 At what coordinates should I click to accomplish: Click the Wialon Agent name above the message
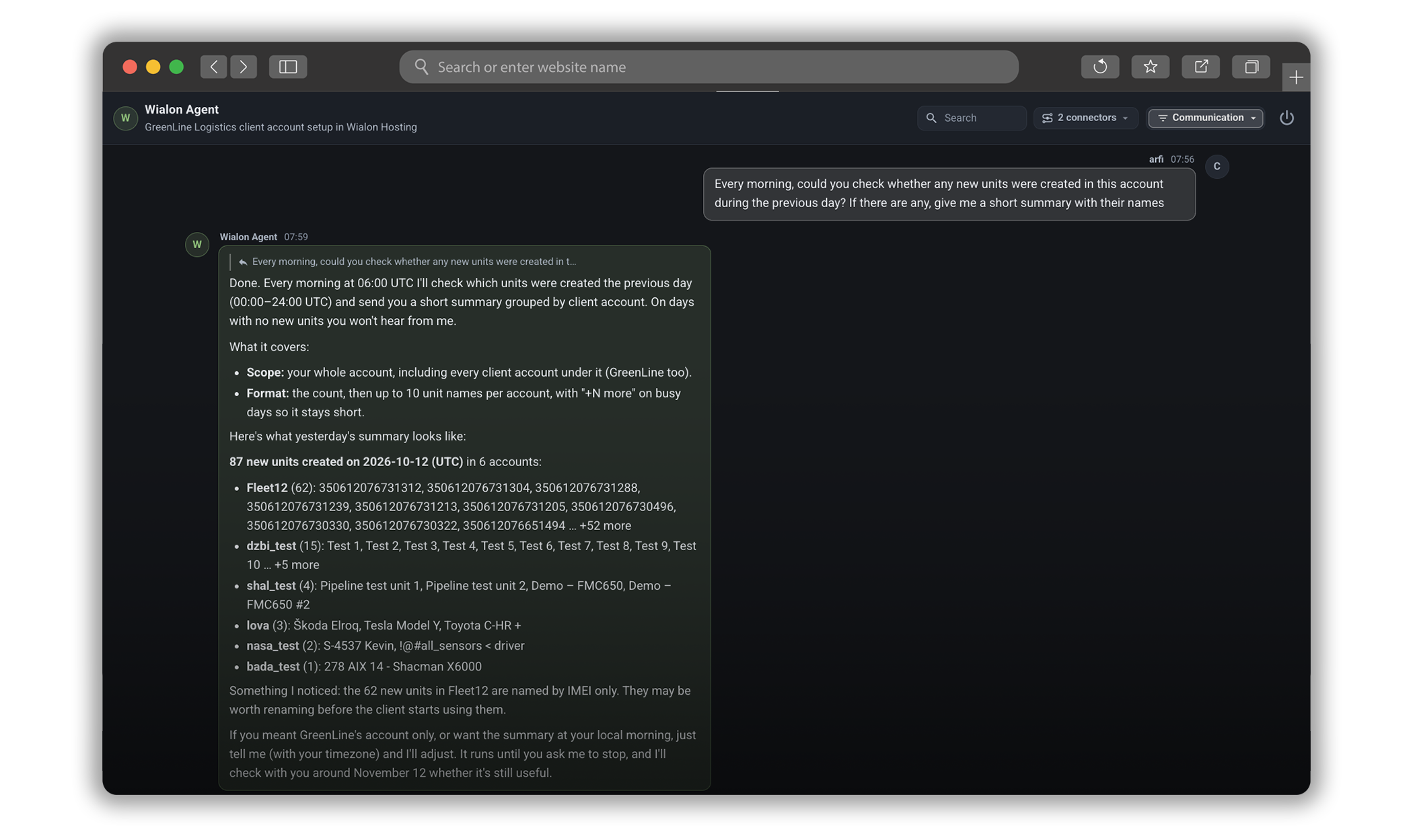coord(248,237)
